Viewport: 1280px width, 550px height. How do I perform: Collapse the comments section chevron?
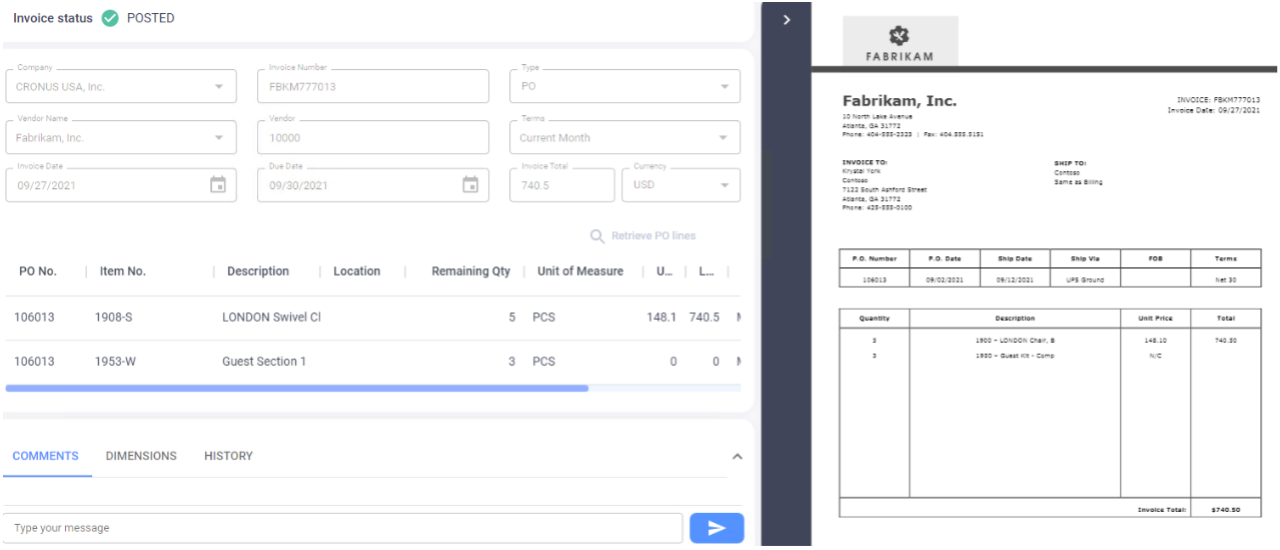point(737,456)
